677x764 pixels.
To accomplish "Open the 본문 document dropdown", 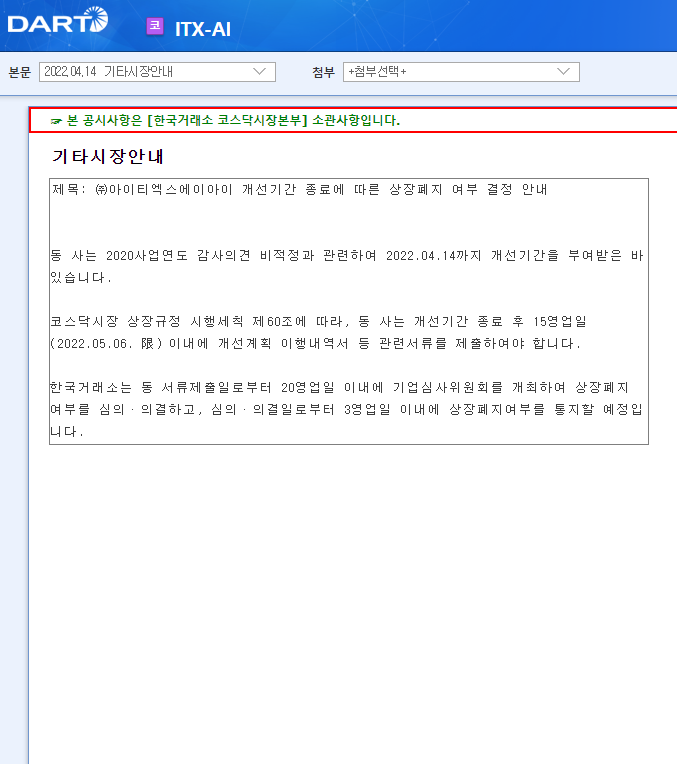I will (157, 72).
